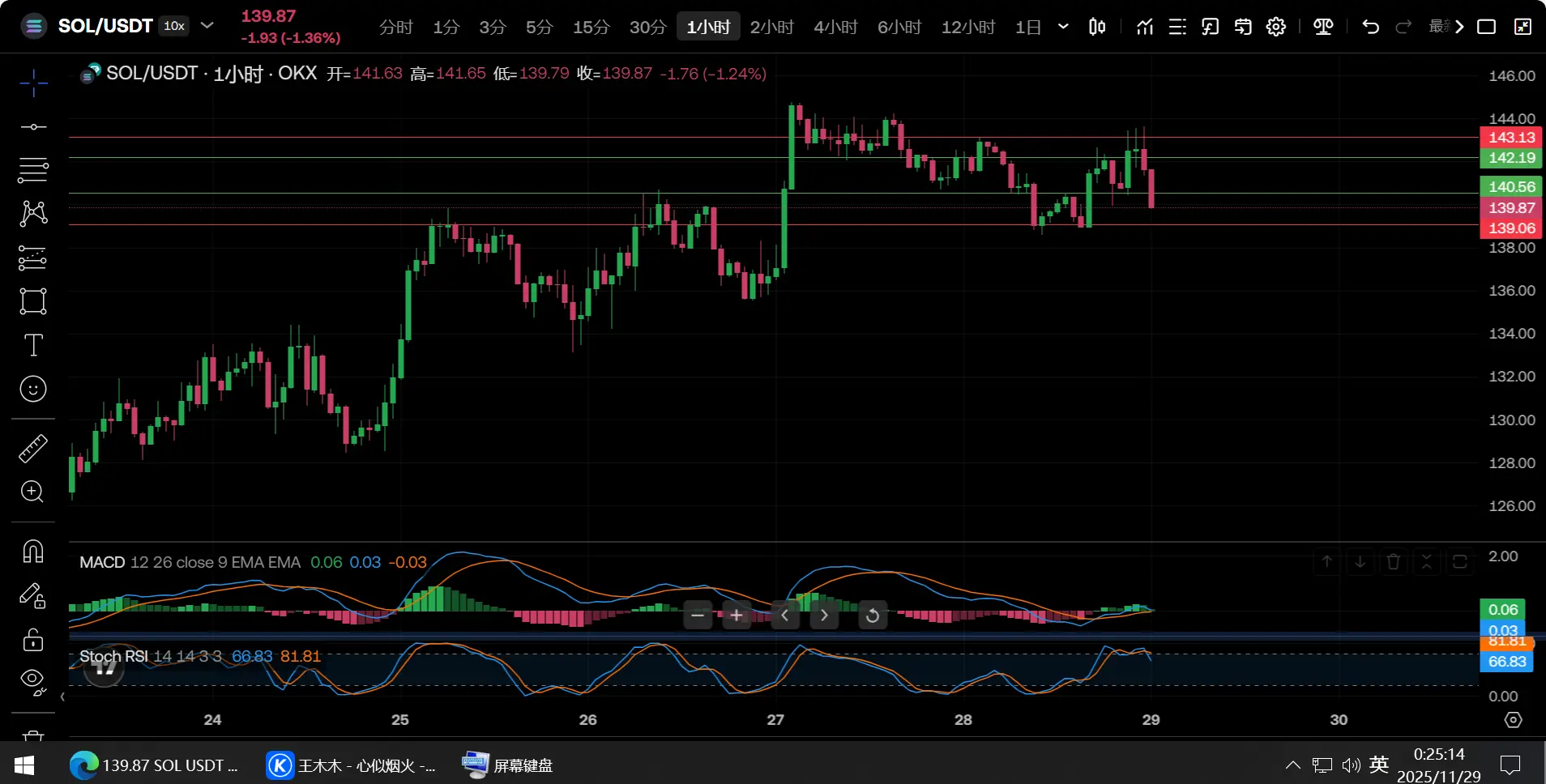Open the emoji sticker tool
This screenshot has height=784, width=1546.
point(33,389)
